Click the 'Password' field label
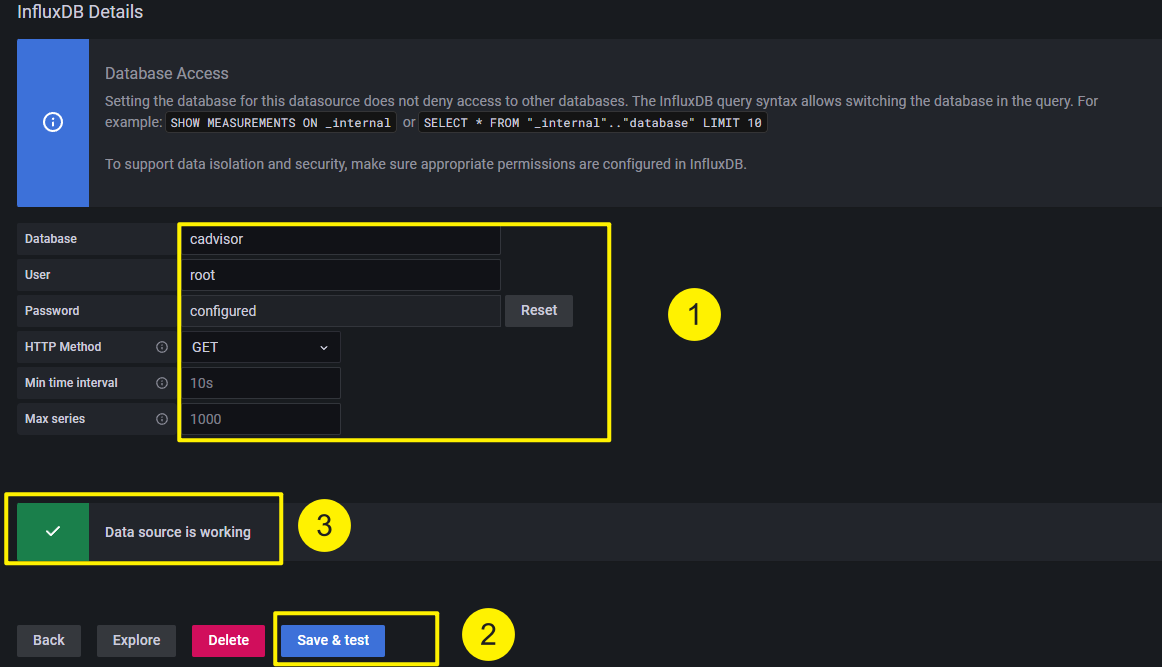Image resolution: width=1162 pixels, height=667 pixels. pos(52,311)
